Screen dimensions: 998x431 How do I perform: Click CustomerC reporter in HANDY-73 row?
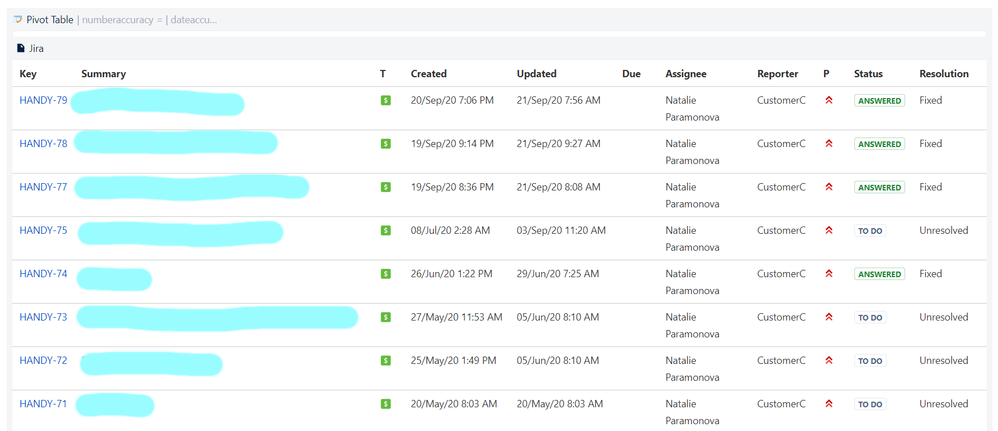(781, 316)
